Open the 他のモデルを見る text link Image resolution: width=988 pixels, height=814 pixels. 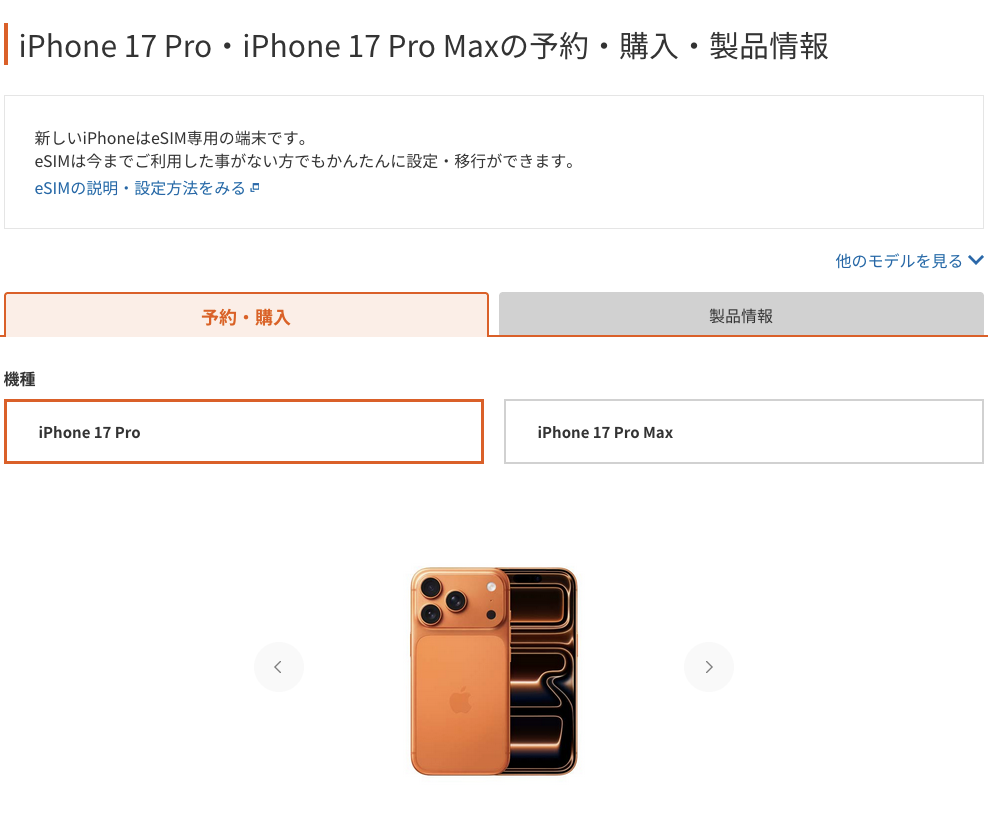(899, 261)
